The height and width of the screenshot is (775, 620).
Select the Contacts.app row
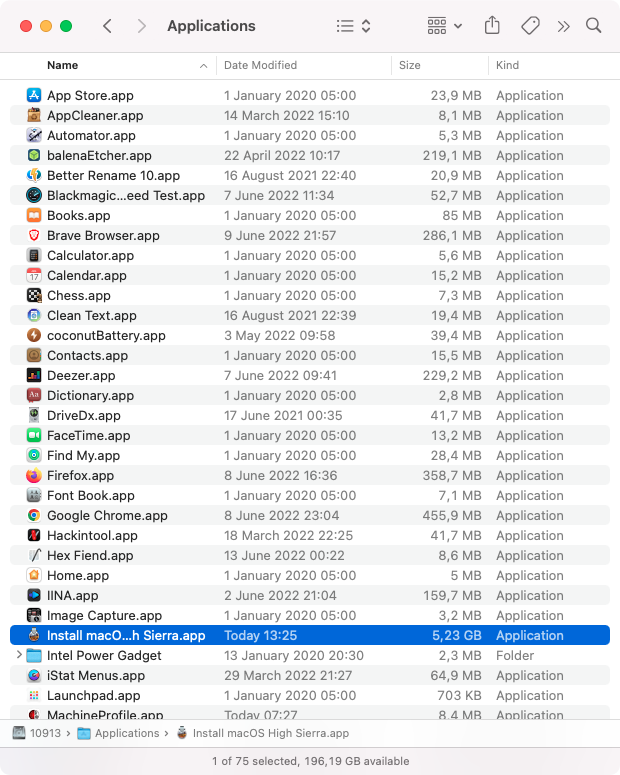[310, 355]
